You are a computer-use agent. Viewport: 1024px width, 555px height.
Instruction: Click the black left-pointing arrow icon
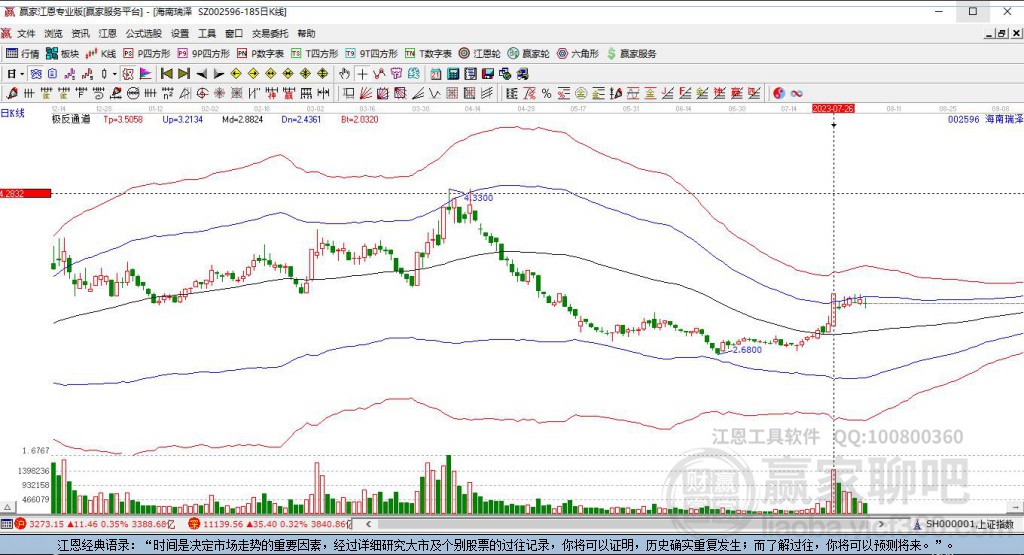202,74
